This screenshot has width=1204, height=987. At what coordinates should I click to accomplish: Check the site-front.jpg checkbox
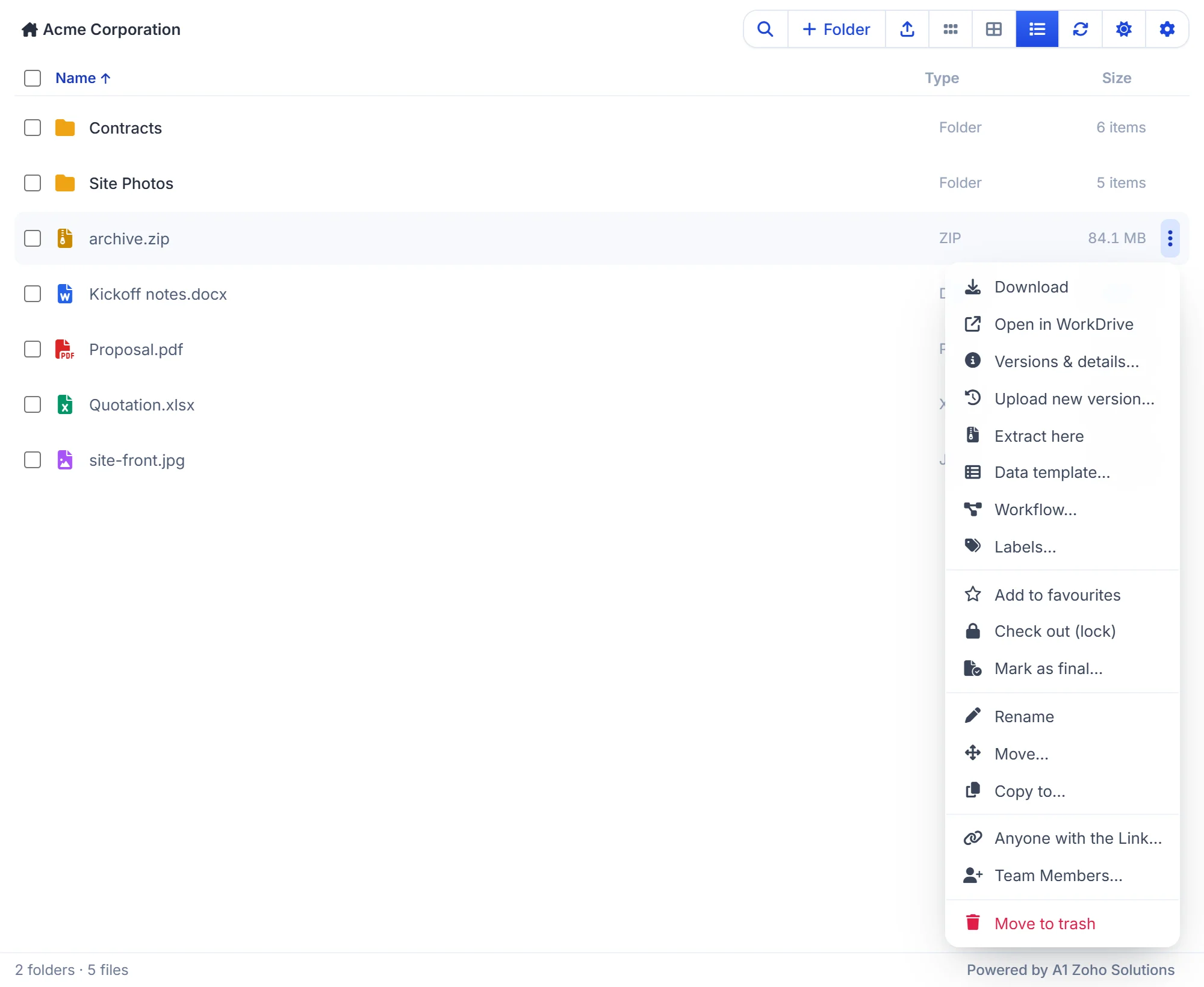[x=33, y=460]
